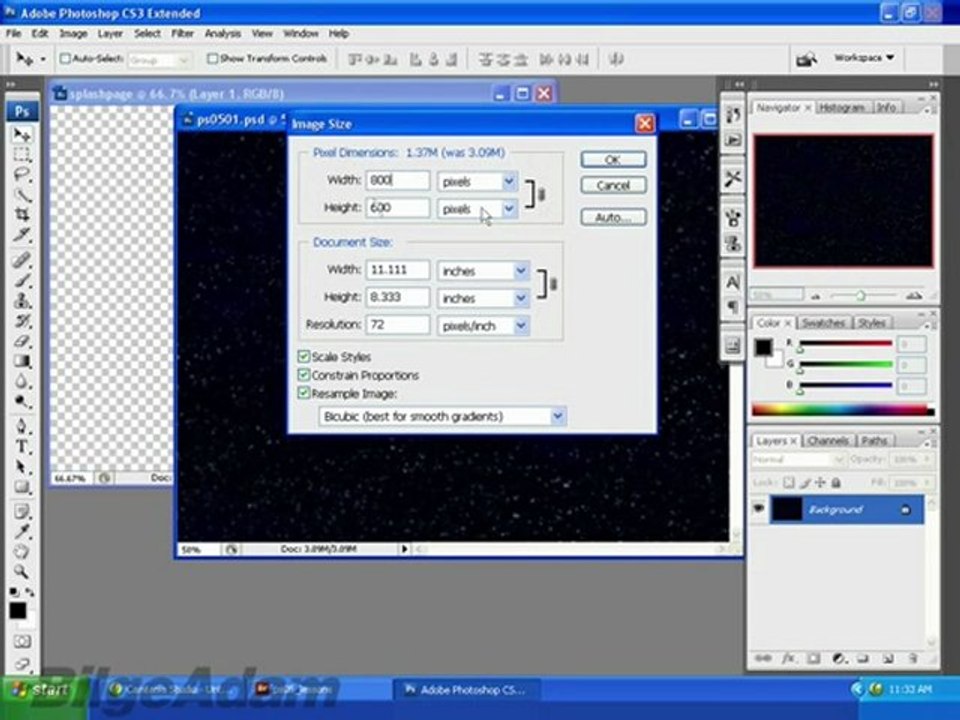960x720 pixels.
Task: Click Adobe Photoshop taskbar button
Action: tap(466, 690)
